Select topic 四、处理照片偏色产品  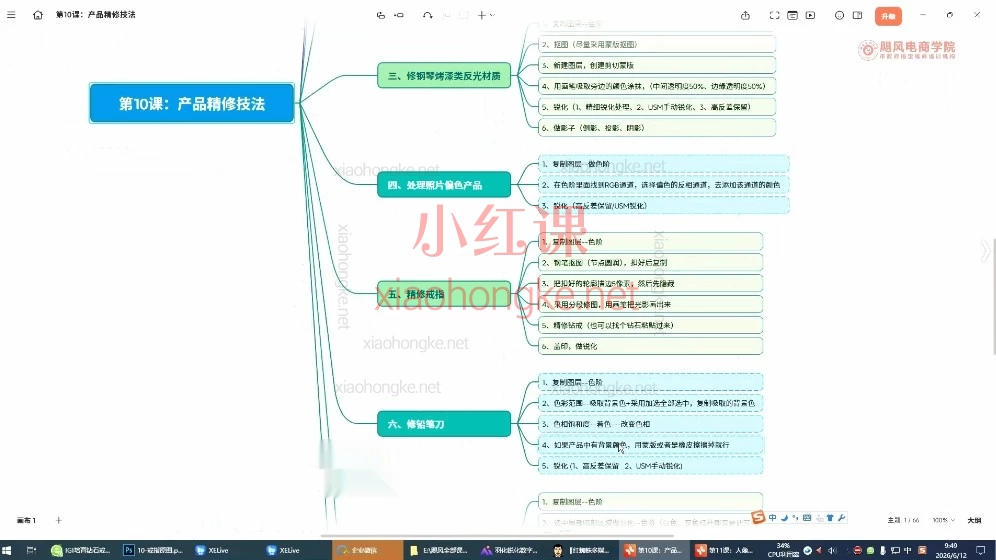pyautogui.click(x=444, y=185)
